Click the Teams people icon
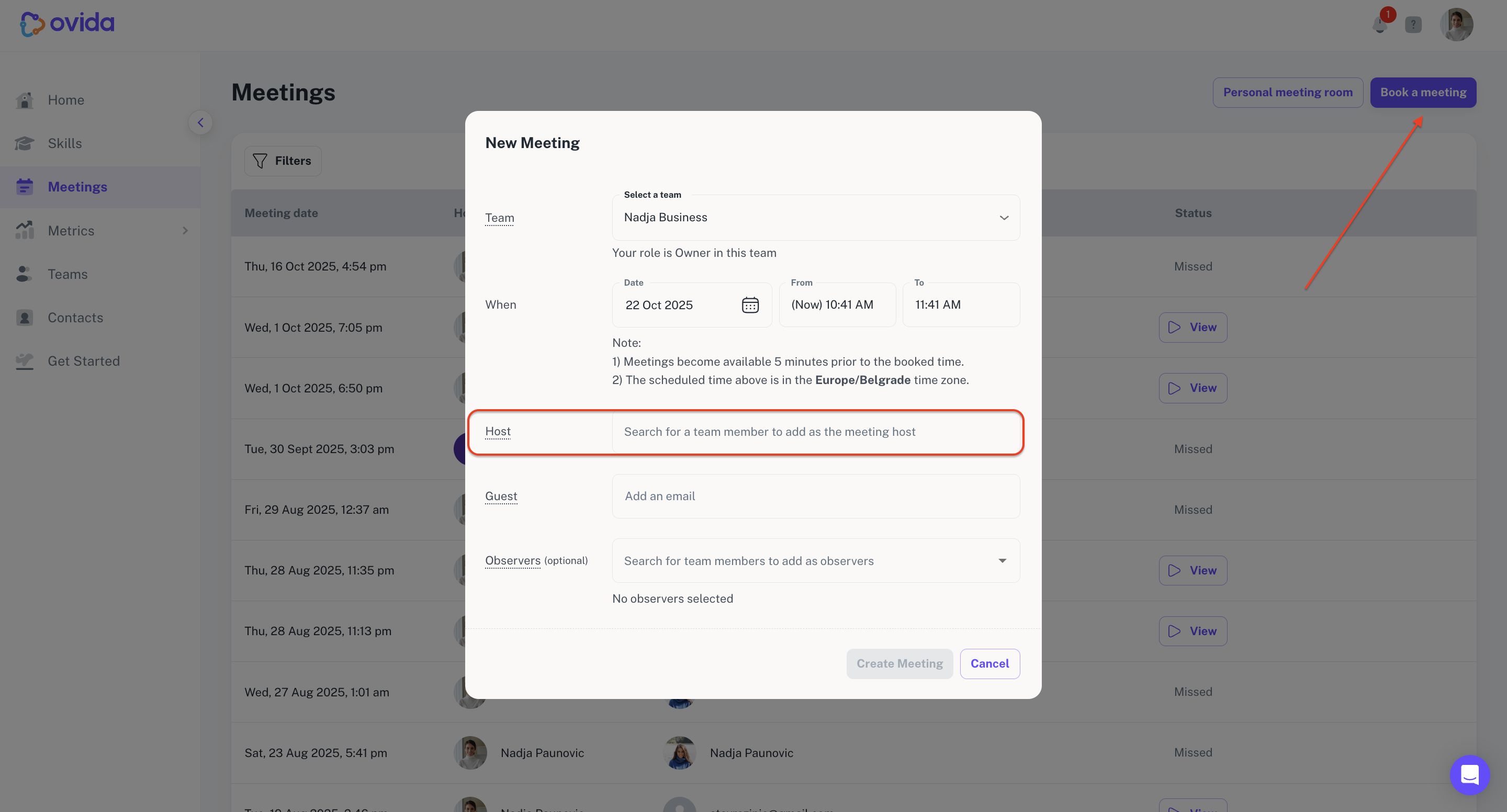 tap(25, 274)
